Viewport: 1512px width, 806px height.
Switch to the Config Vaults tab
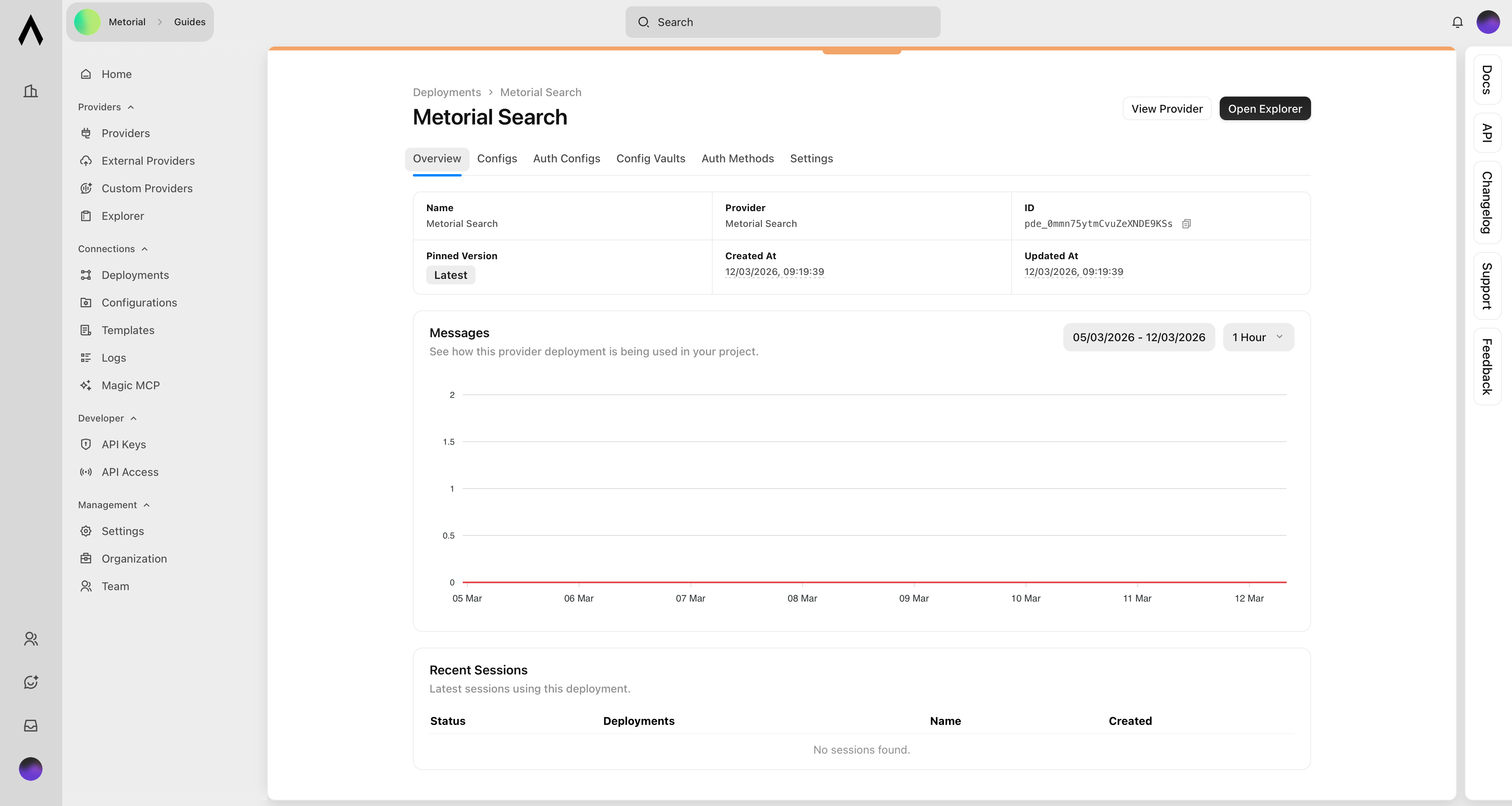pos(650,158)
